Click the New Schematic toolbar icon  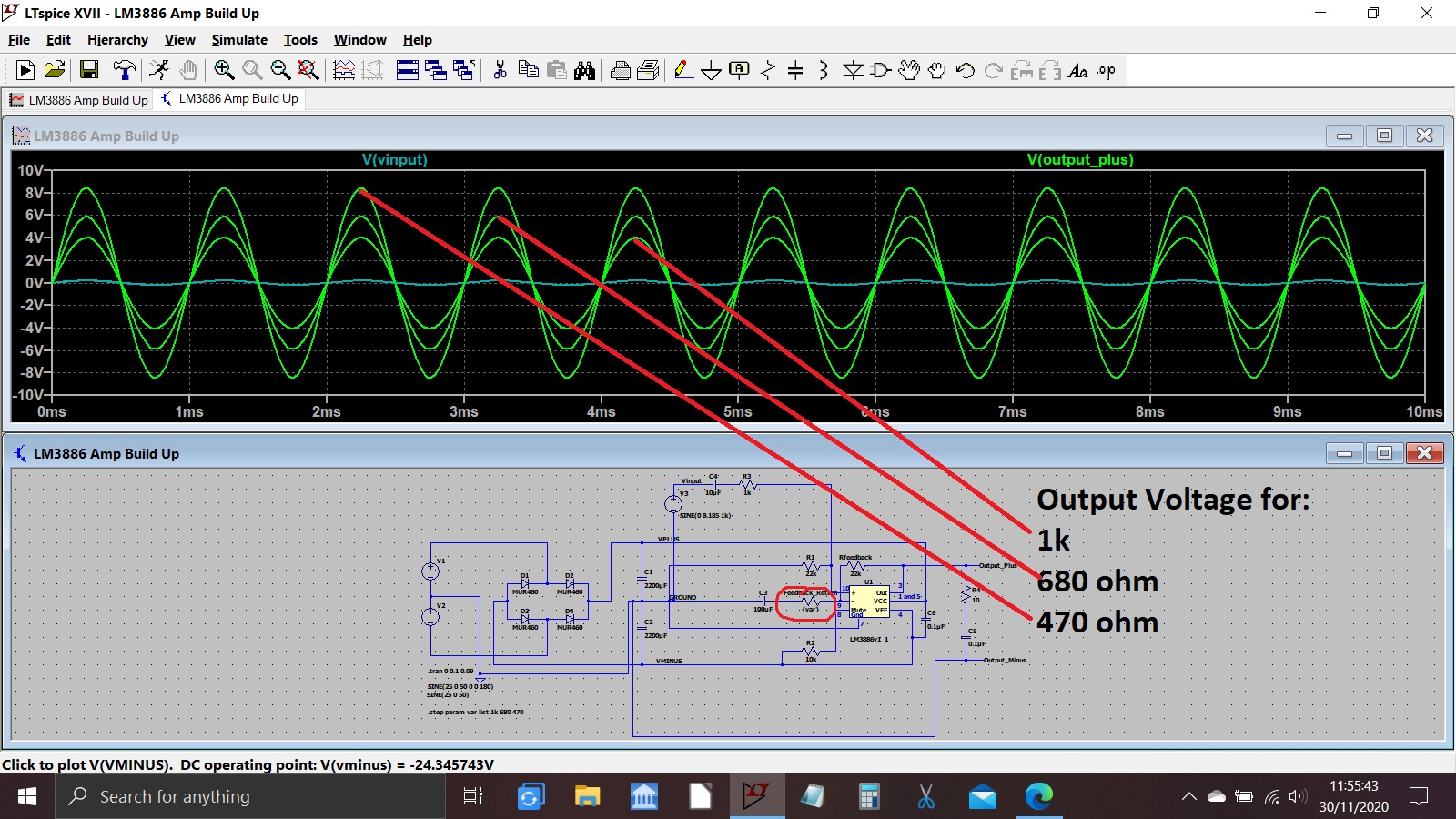25,70
